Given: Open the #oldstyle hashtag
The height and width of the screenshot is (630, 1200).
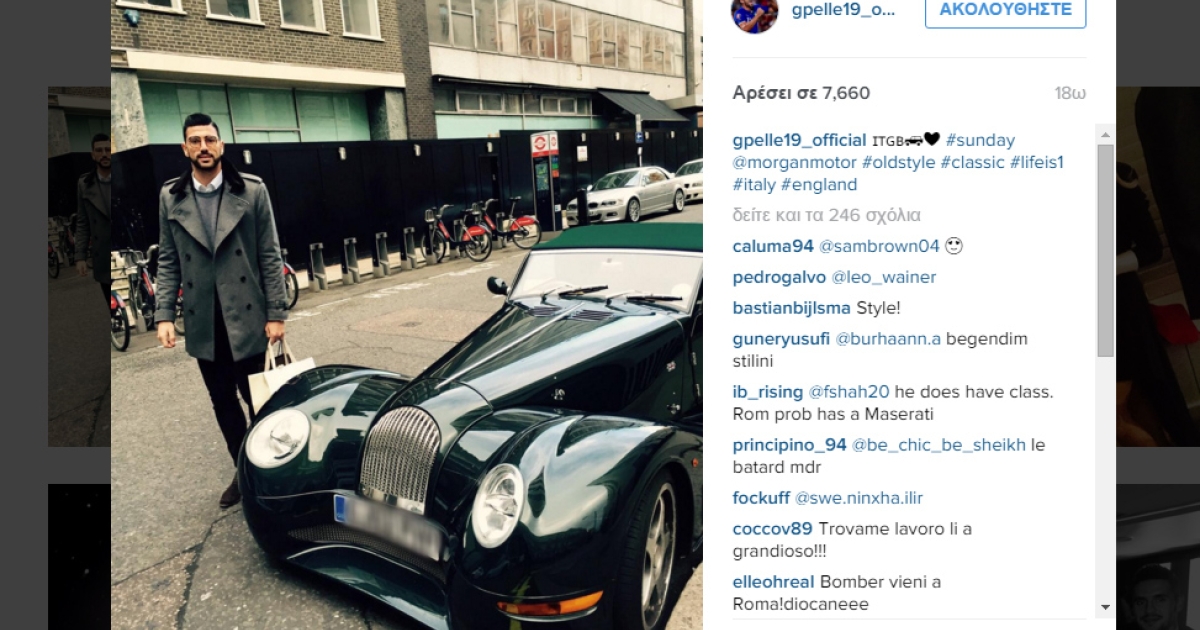Looking at the screenshot, I should (x=899, y=162).
